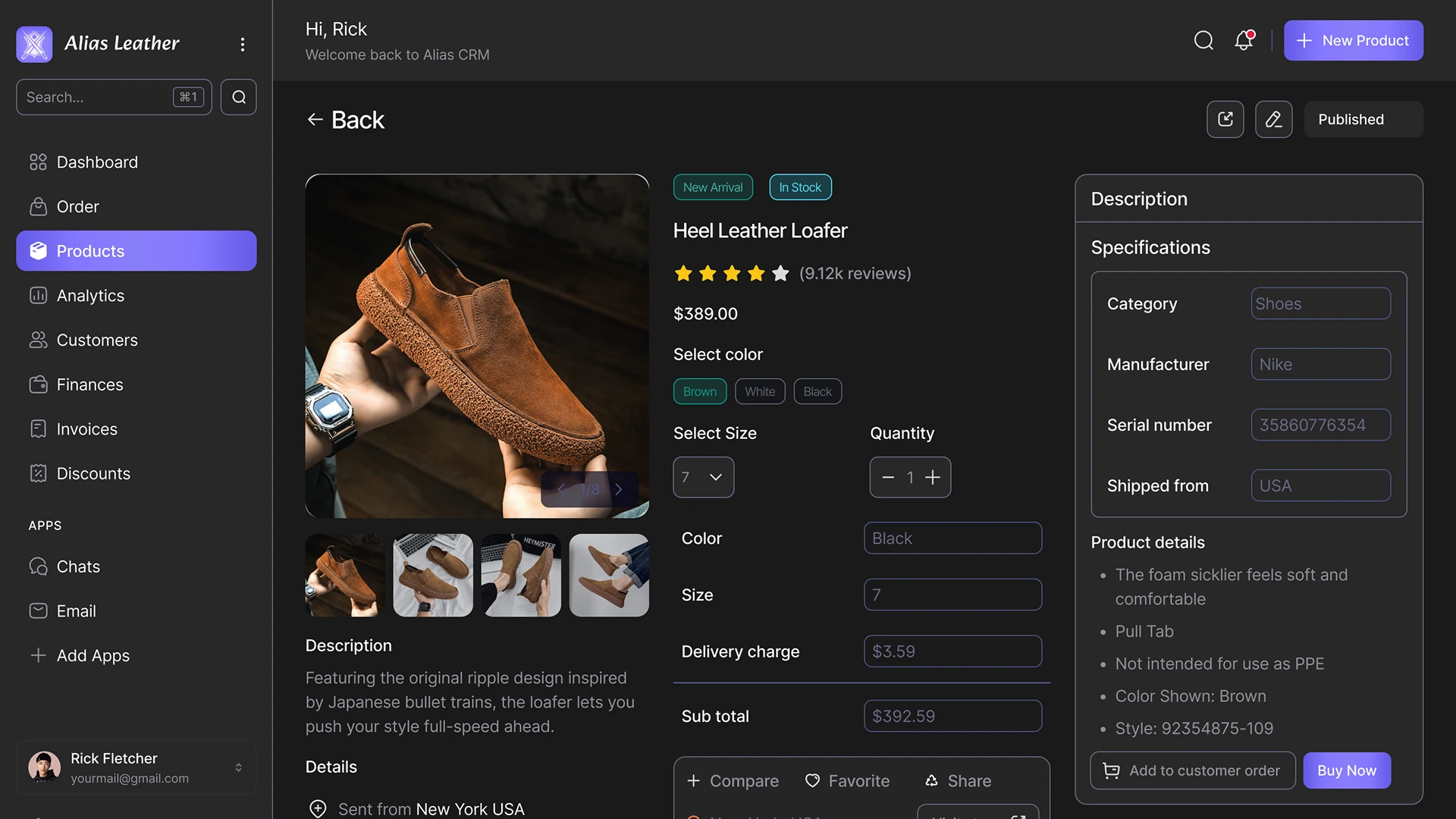This screenshot has height=819, width=1456.
Task: Select the Dashboard icon in the sidebar
Action: click(39, 162)
